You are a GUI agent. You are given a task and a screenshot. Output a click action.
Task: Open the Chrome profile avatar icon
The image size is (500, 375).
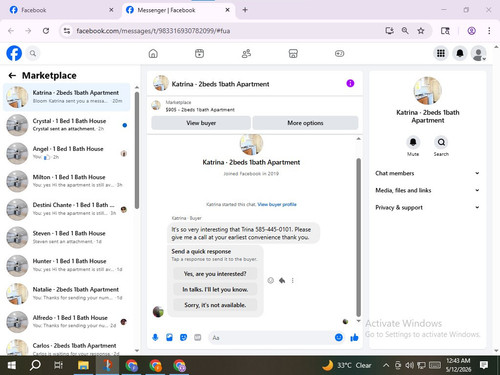pos(471,31)
